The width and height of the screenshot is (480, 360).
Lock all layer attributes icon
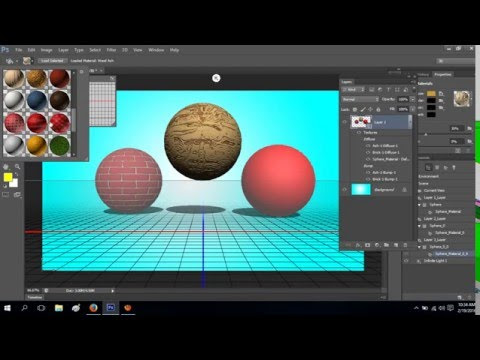[x=378, y=109]
